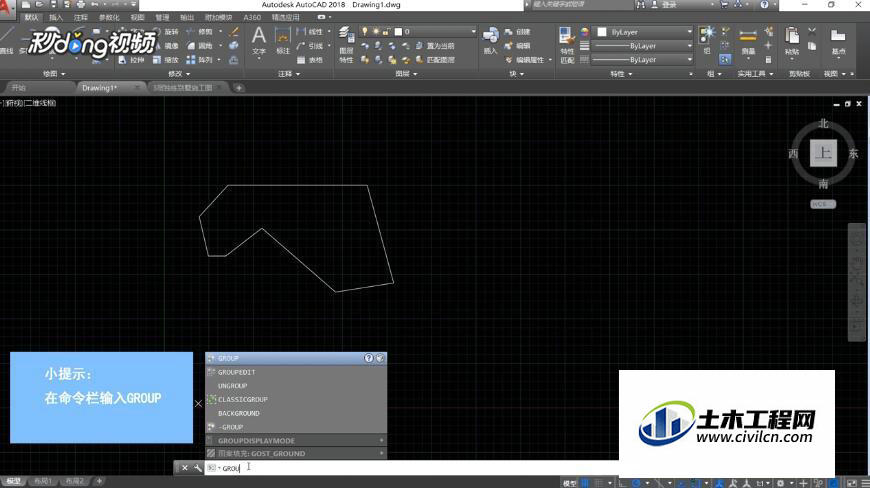Screen dimensions: 870x488
Task: Click the 登录 (Sign in) button
Action: click(x=670, y=4)
